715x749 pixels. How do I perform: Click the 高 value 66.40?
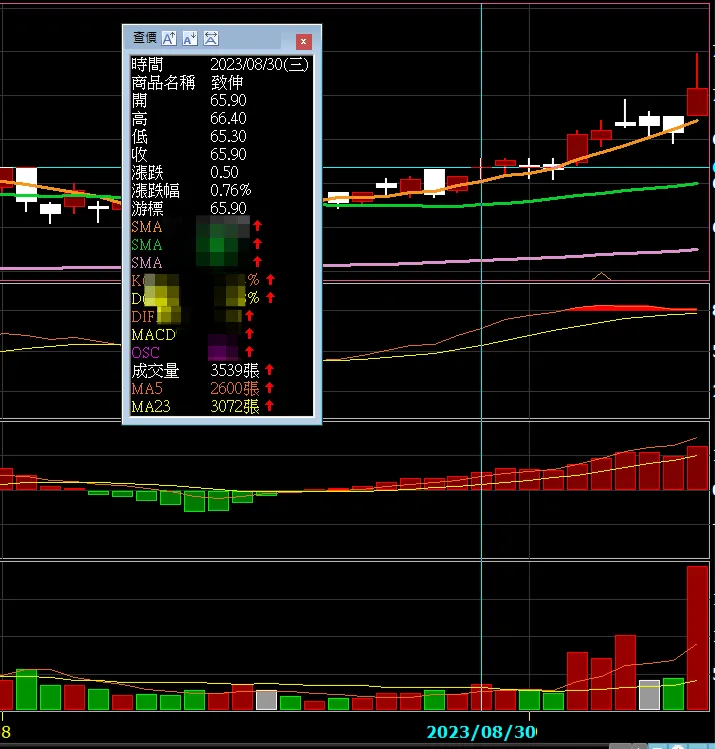[228, 118]
